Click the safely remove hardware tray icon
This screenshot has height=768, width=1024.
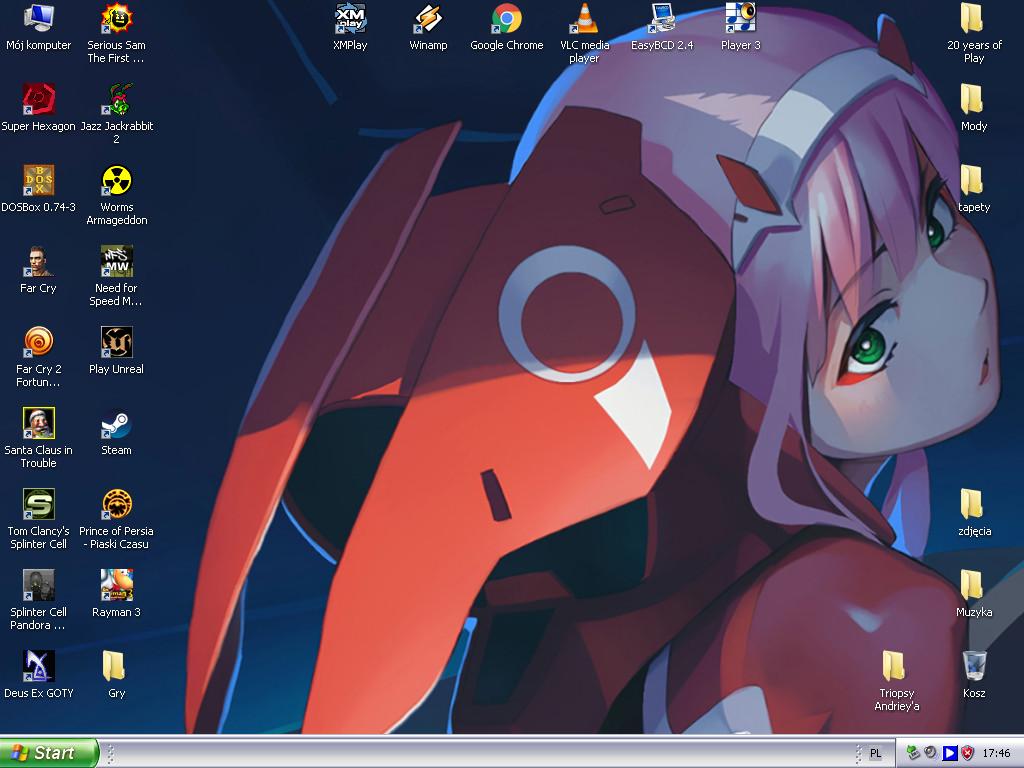coord(913,754)
